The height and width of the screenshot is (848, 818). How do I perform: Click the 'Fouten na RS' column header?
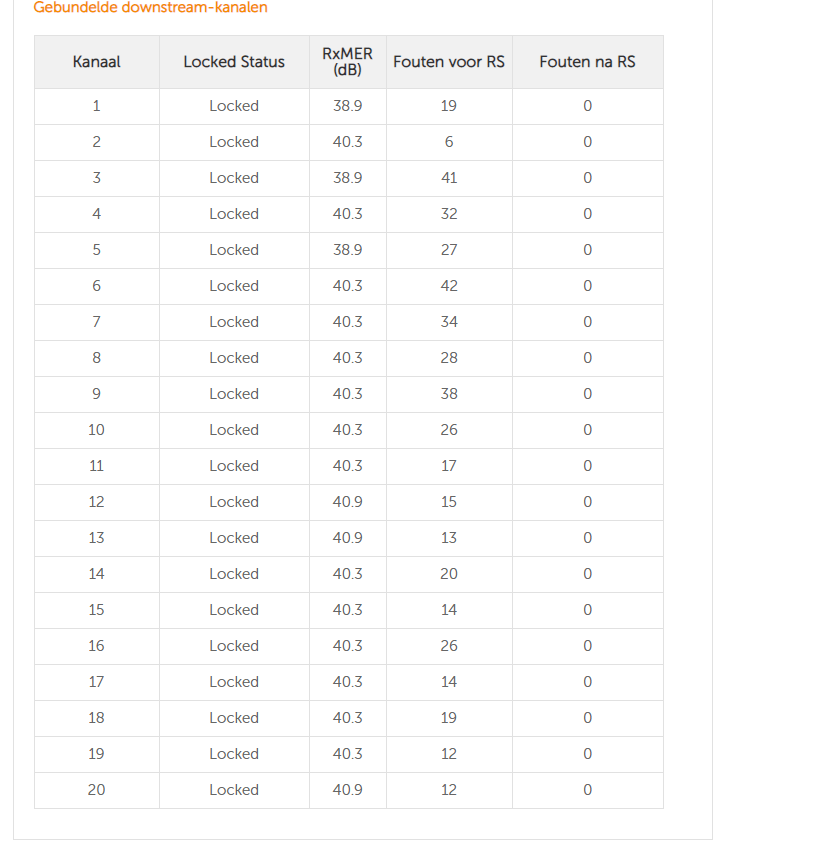587,62
